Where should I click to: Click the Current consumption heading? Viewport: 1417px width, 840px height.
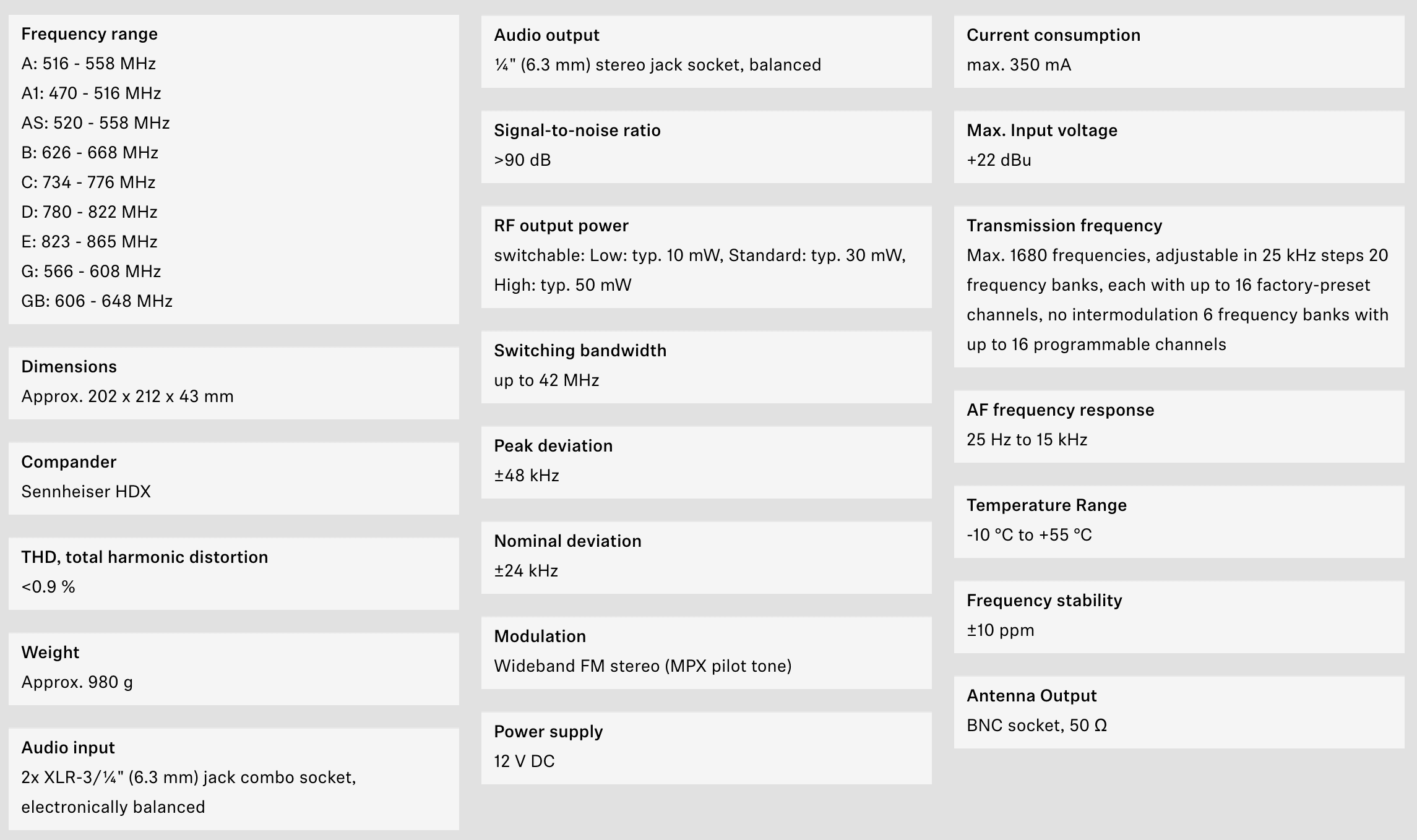(1053, 35)
